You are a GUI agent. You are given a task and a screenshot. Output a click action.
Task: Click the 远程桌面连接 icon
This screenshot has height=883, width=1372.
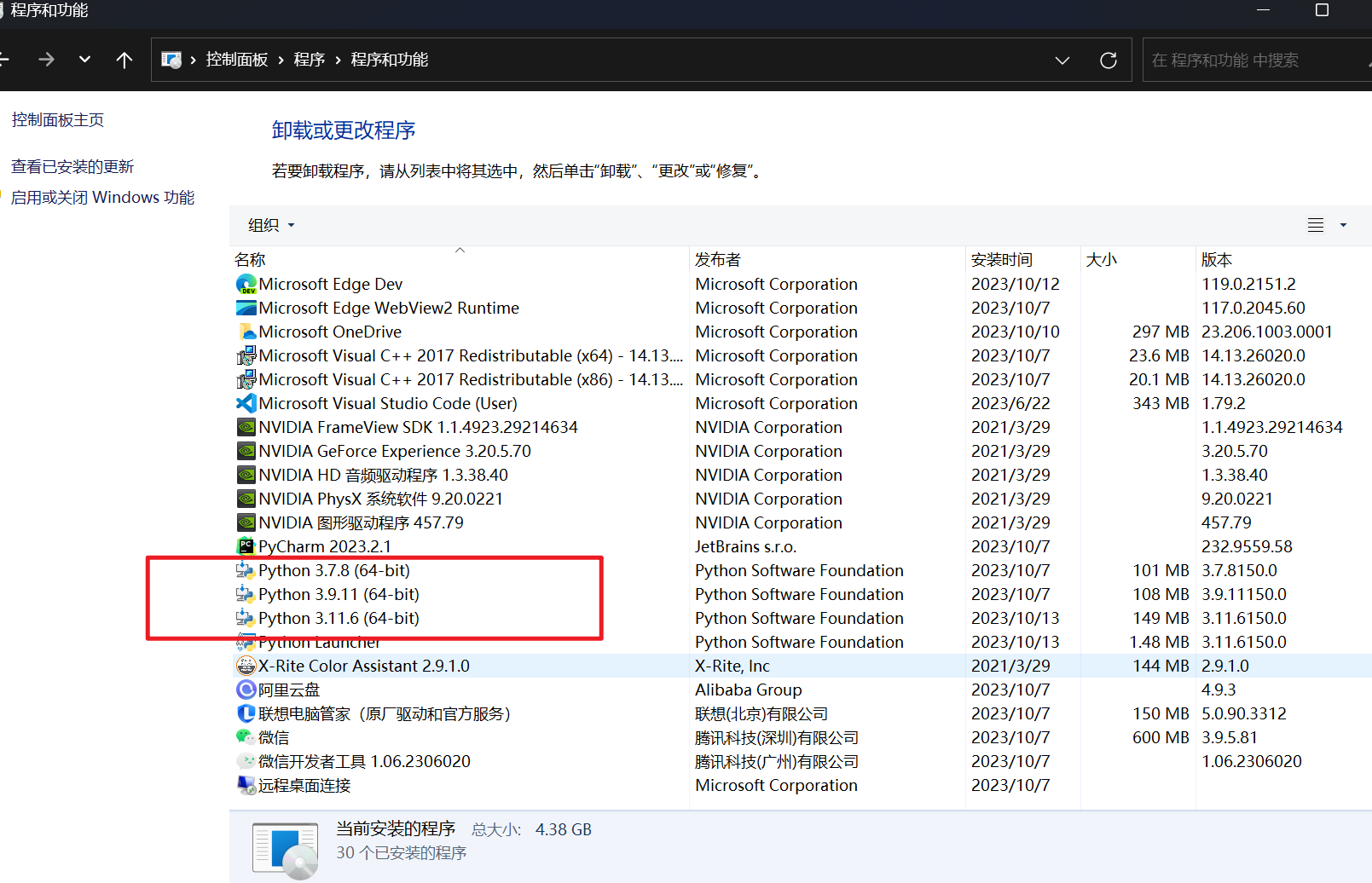[x=246, y=785]
